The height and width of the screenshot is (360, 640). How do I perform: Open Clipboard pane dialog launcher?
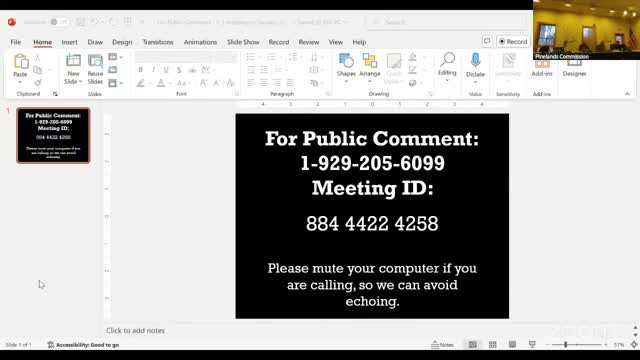click(x=55, y=94)
